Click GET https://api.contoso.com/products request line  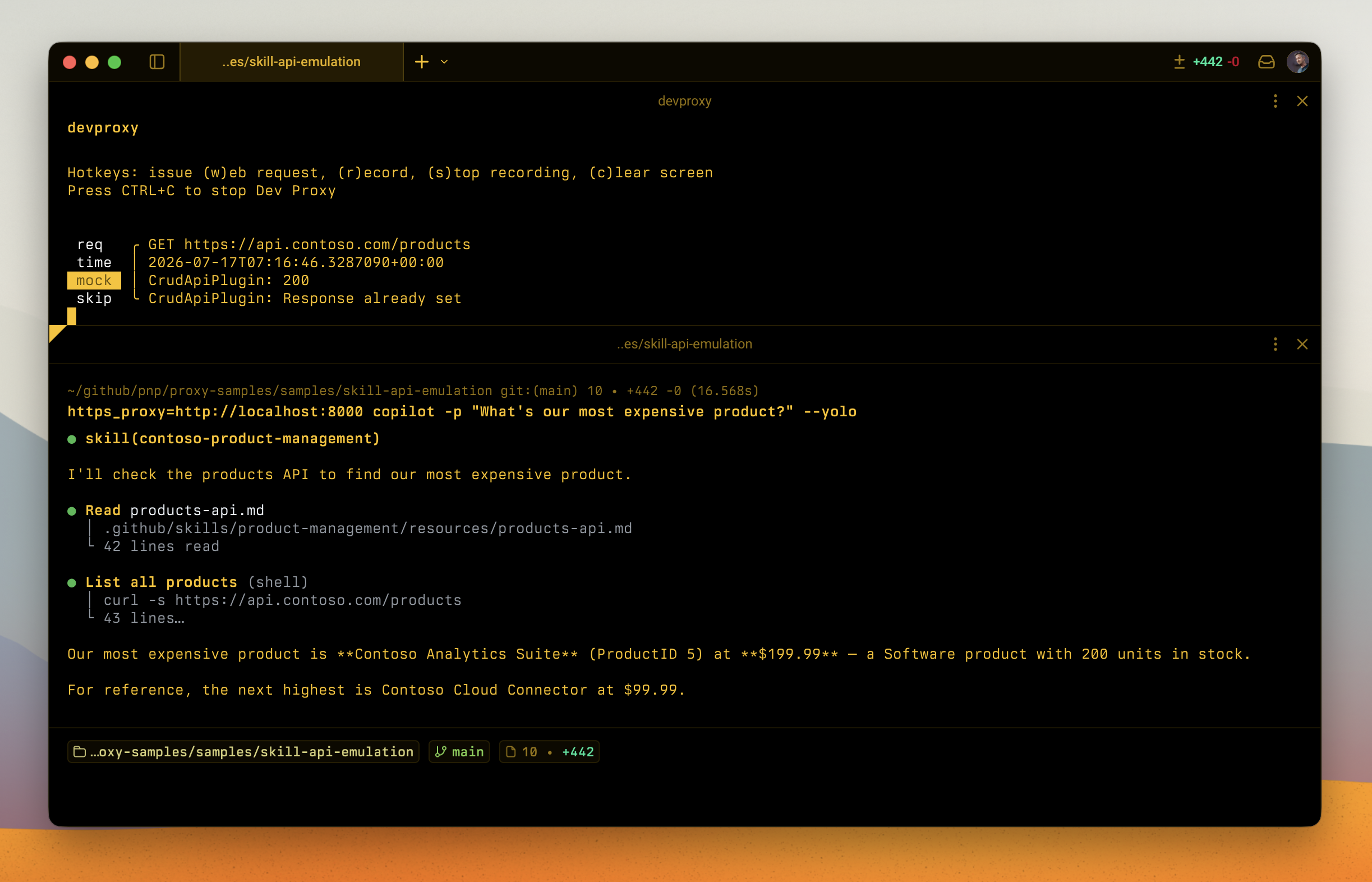309,245
